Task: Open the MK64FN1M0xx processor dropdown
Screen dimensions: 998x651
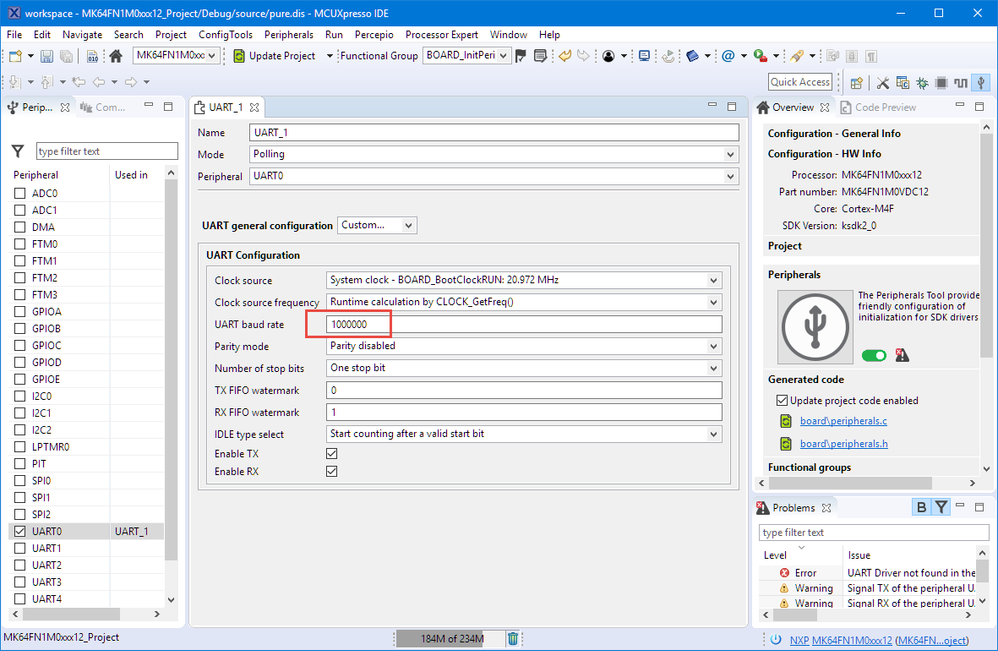Action: pos(177,55)
